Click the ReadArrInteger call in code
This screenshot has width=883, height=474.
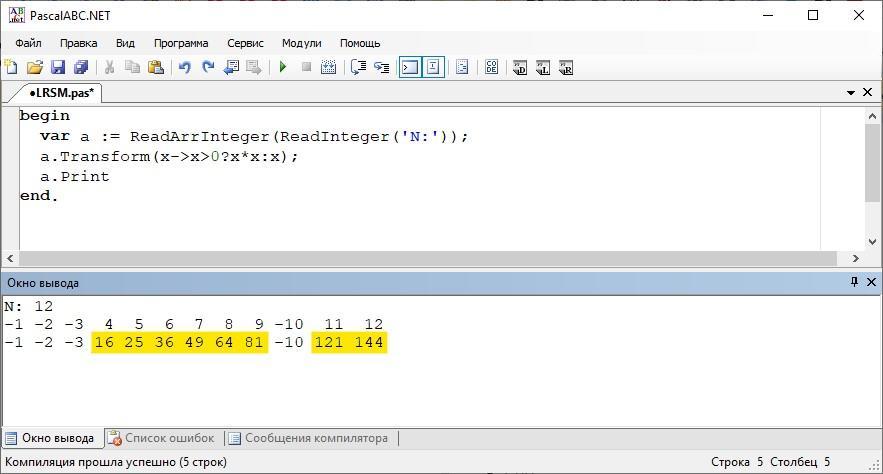click(200, 137)
